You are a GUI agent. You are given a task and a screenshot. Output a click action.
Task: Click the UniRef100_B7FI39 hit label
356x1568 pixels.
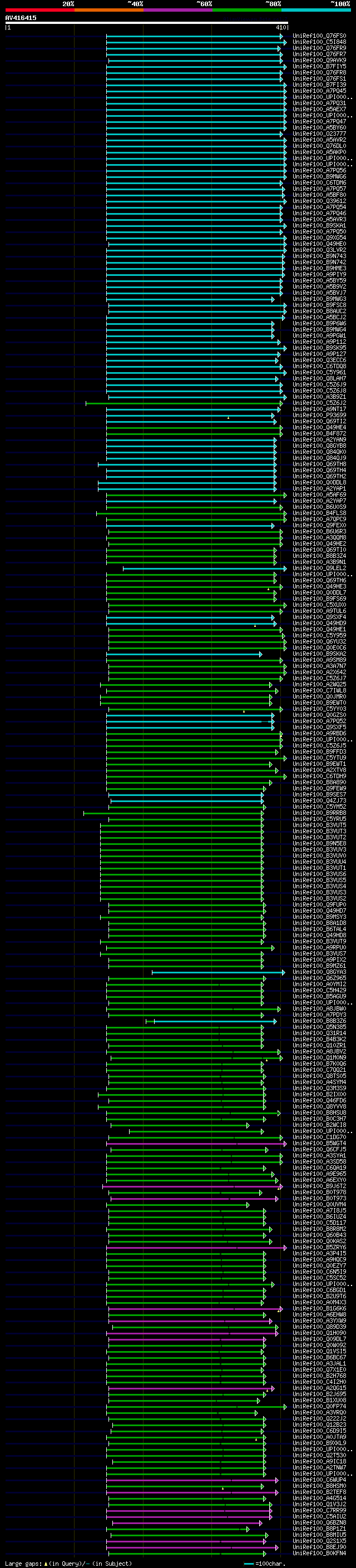(319, 85)
